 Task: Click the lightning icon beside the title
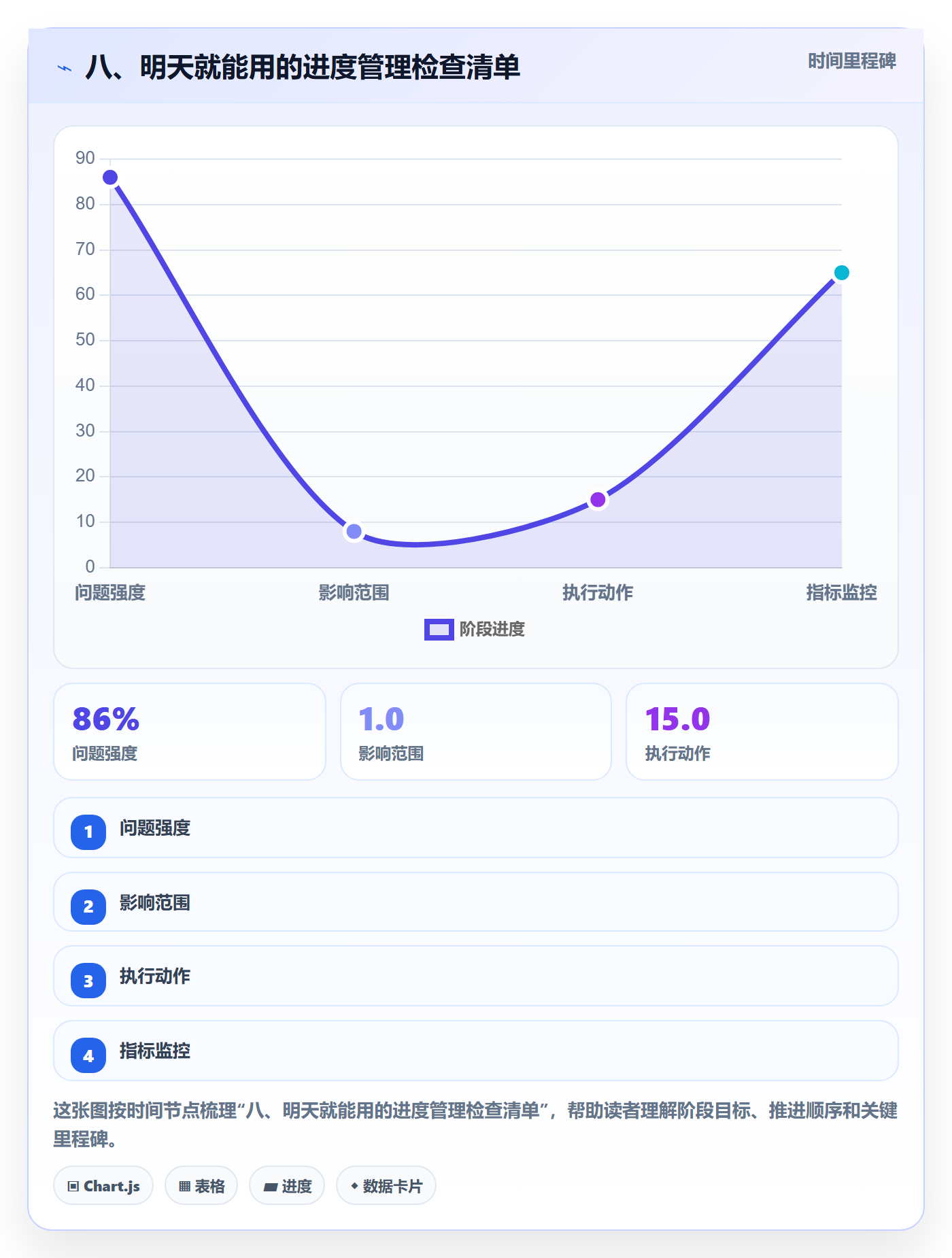click(x=65, y=68)
